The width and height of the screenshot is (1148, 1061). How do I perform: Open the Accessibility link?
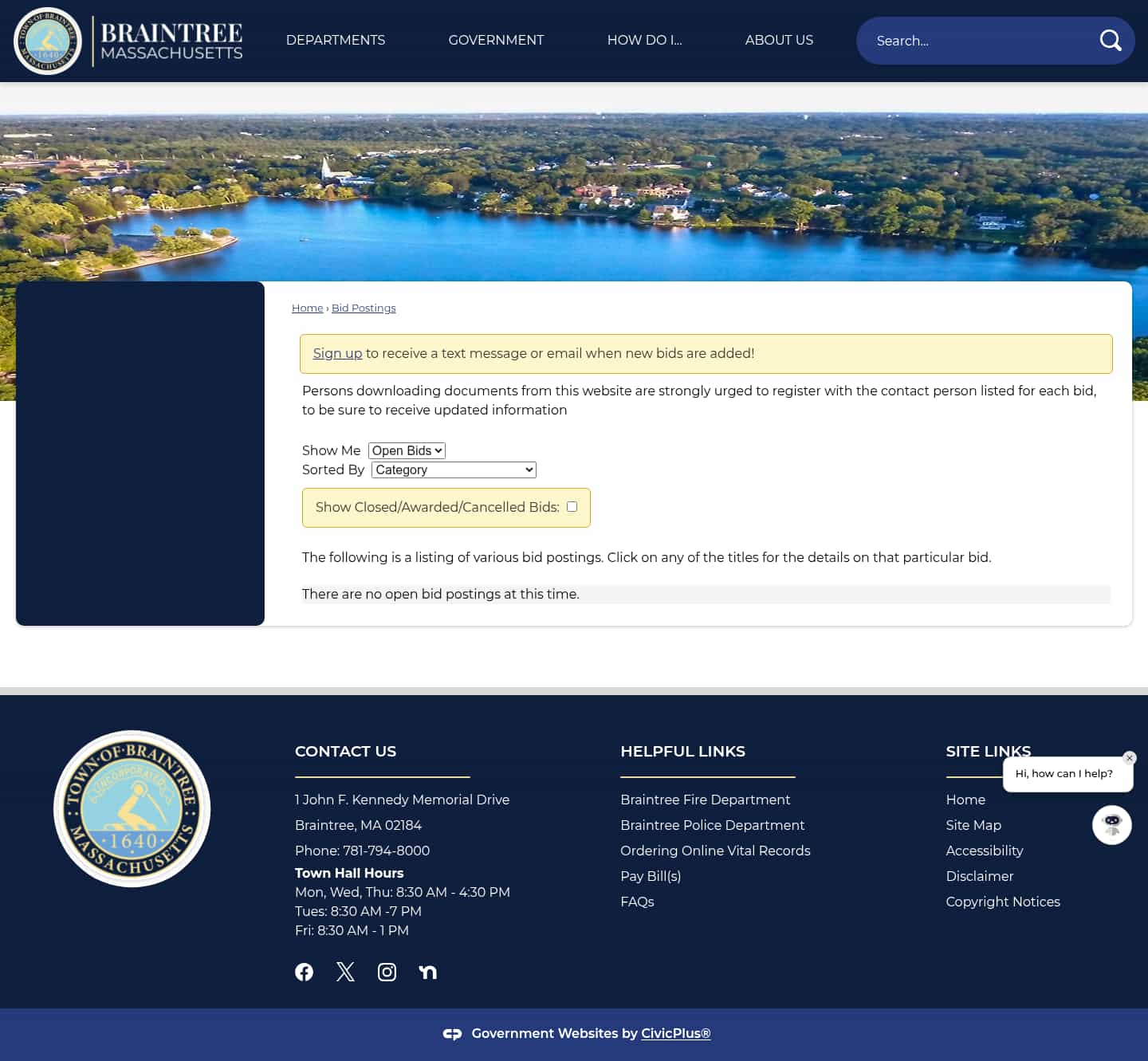985,851
